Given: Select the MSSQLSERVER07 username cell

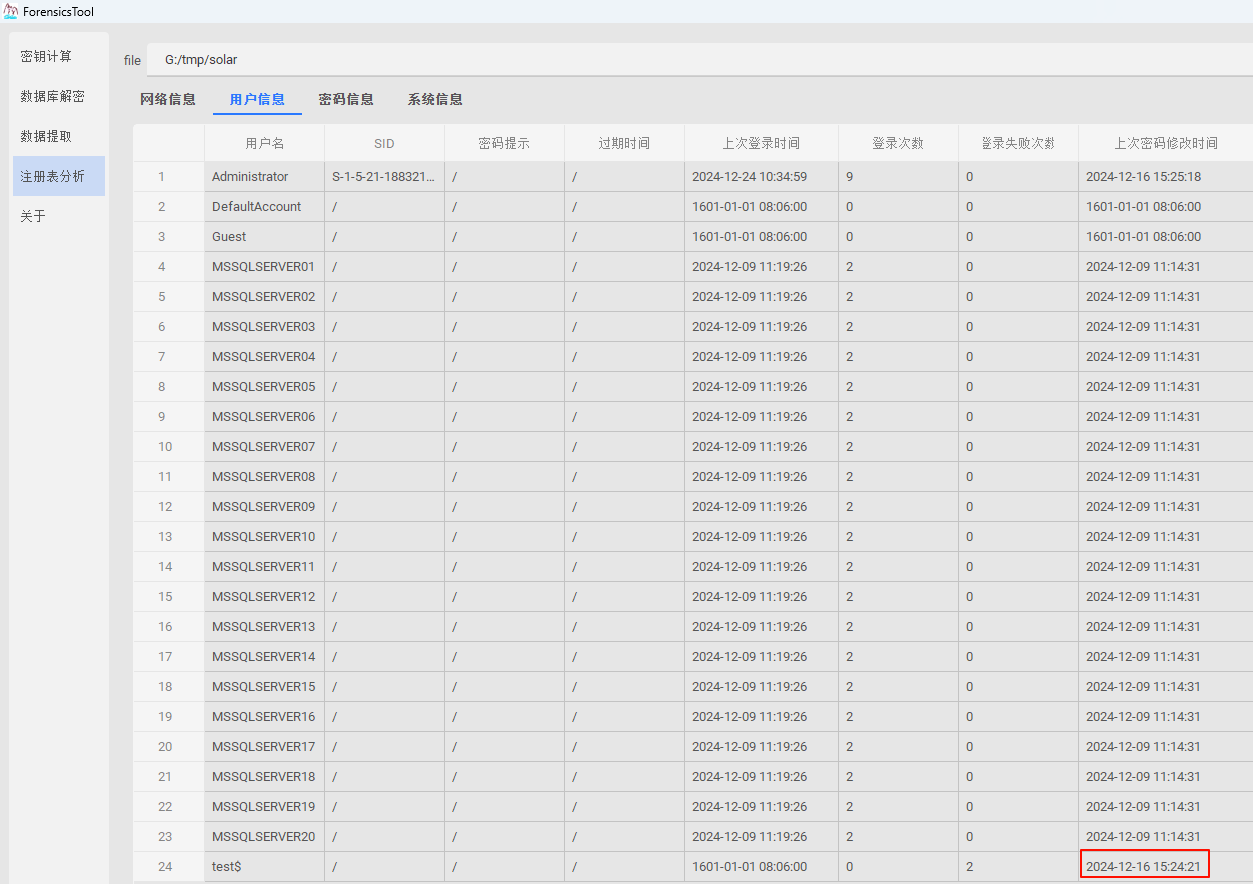Looking at the screenshot, I should [x=265, y=447].
